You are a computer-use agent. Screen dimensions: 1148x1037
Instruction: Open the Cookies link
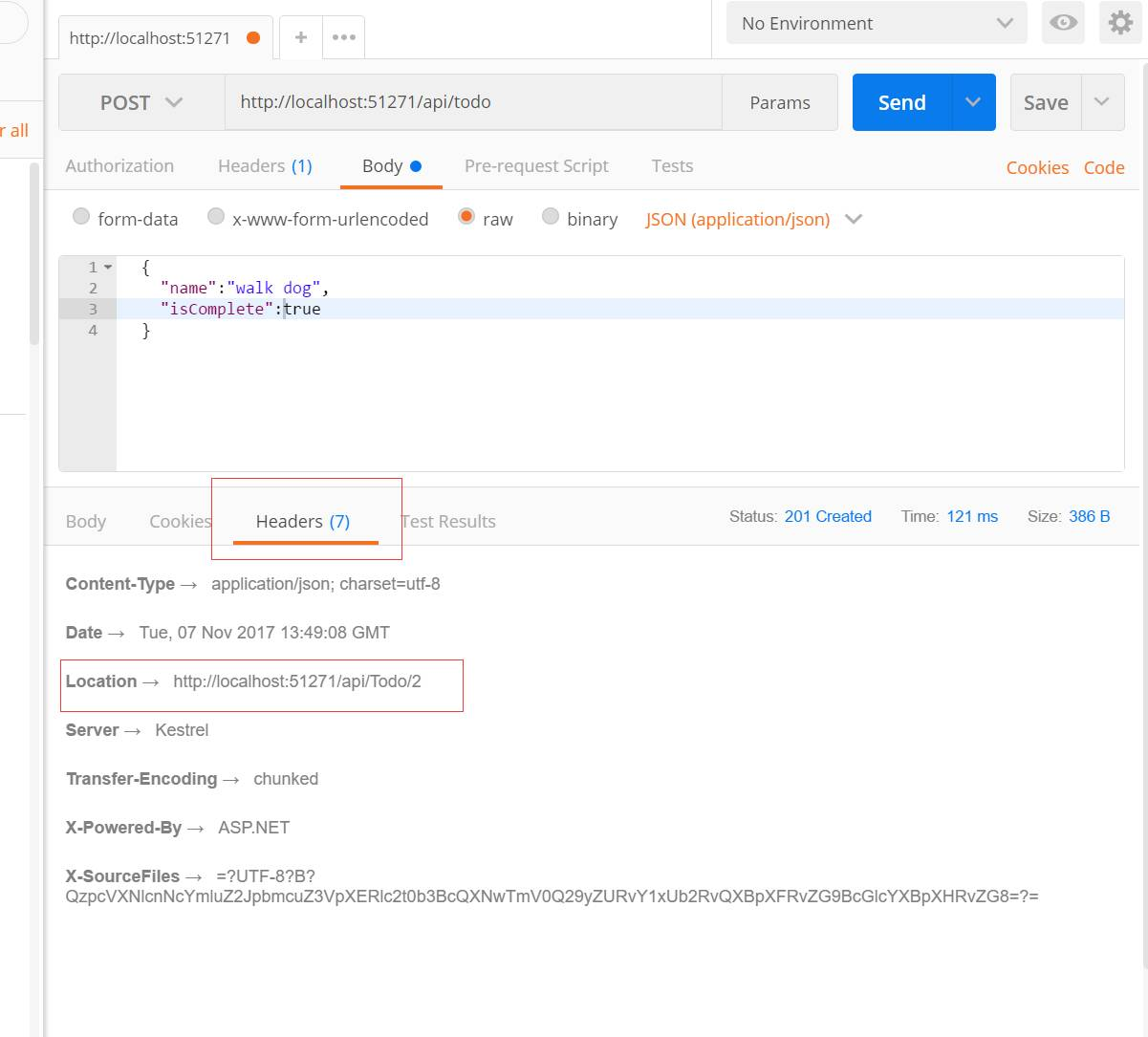coord(1037,167)
